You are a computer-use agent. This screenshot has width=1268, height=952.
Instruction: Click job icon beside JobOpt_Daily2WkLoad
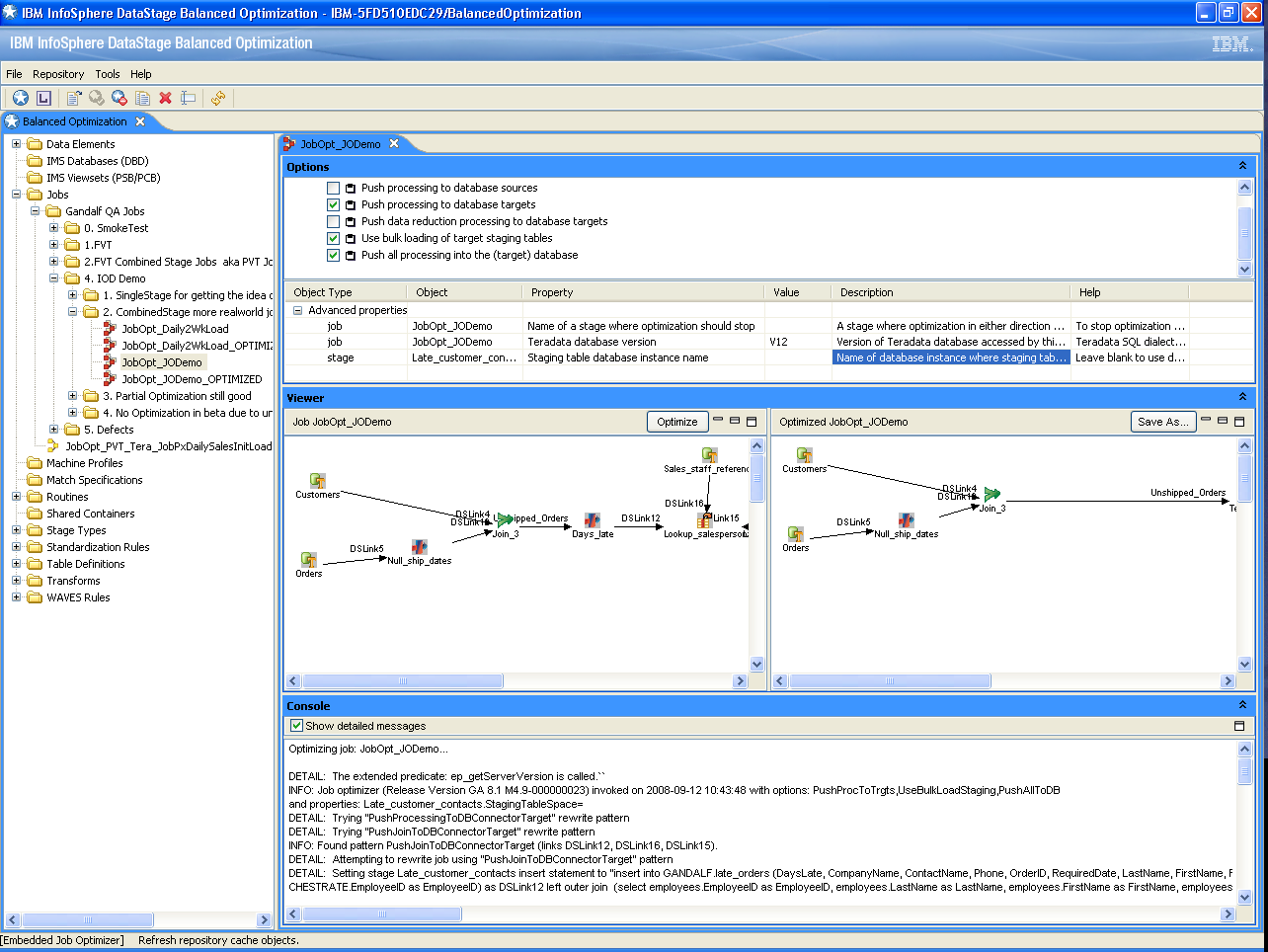click(111, 329)
